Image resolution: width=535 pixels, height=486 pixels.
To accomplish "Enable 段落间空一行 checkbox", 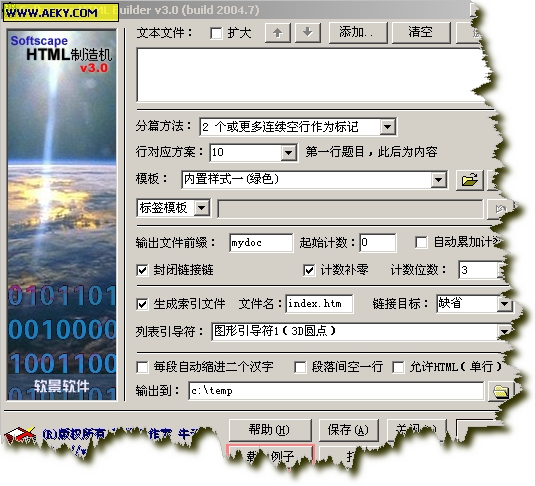I will coord(300,368).
